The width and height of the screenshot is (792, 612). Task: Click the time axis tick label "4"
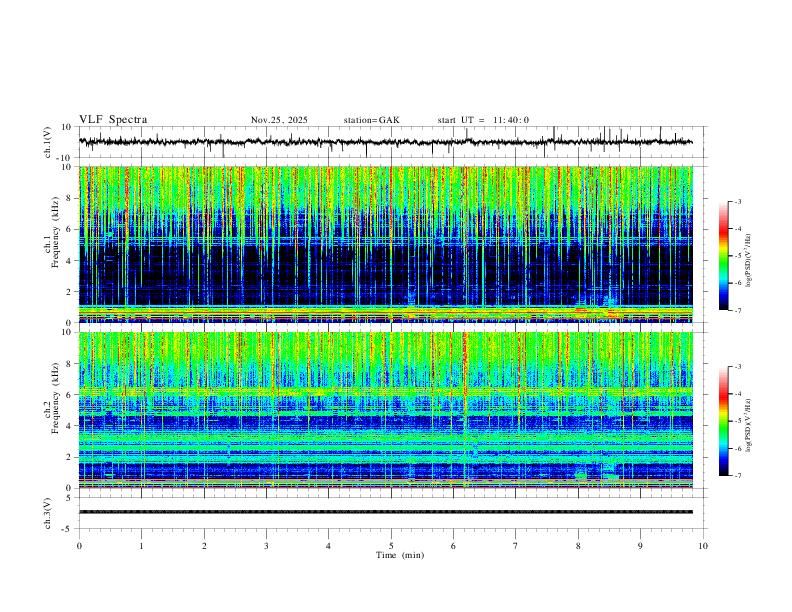(328, 546)
